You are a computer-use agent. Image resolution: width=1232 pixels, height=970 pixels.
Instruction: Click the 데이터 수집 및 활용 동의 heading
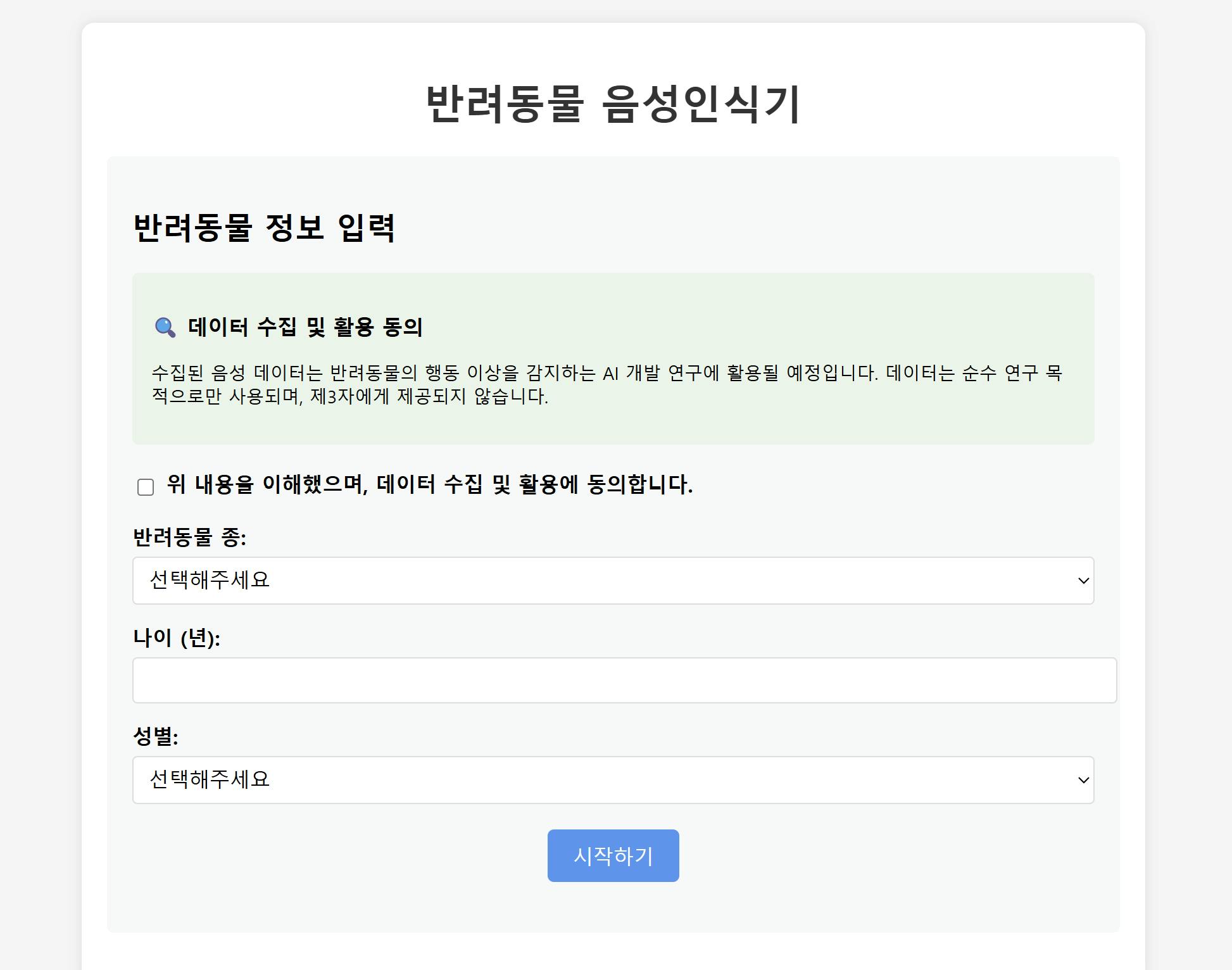coord(305,327)
